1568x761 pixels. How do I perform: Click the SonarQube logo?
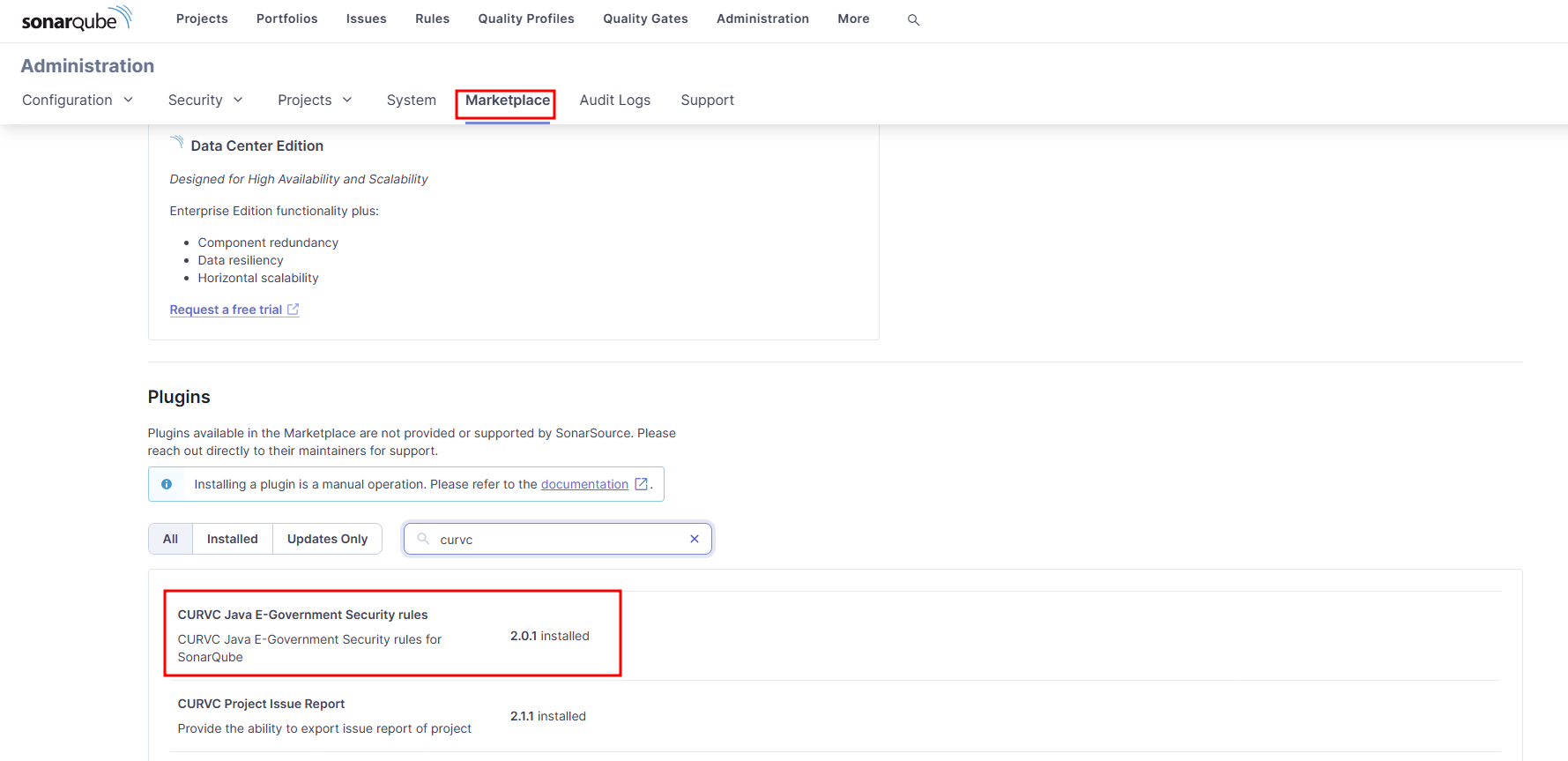77,19
